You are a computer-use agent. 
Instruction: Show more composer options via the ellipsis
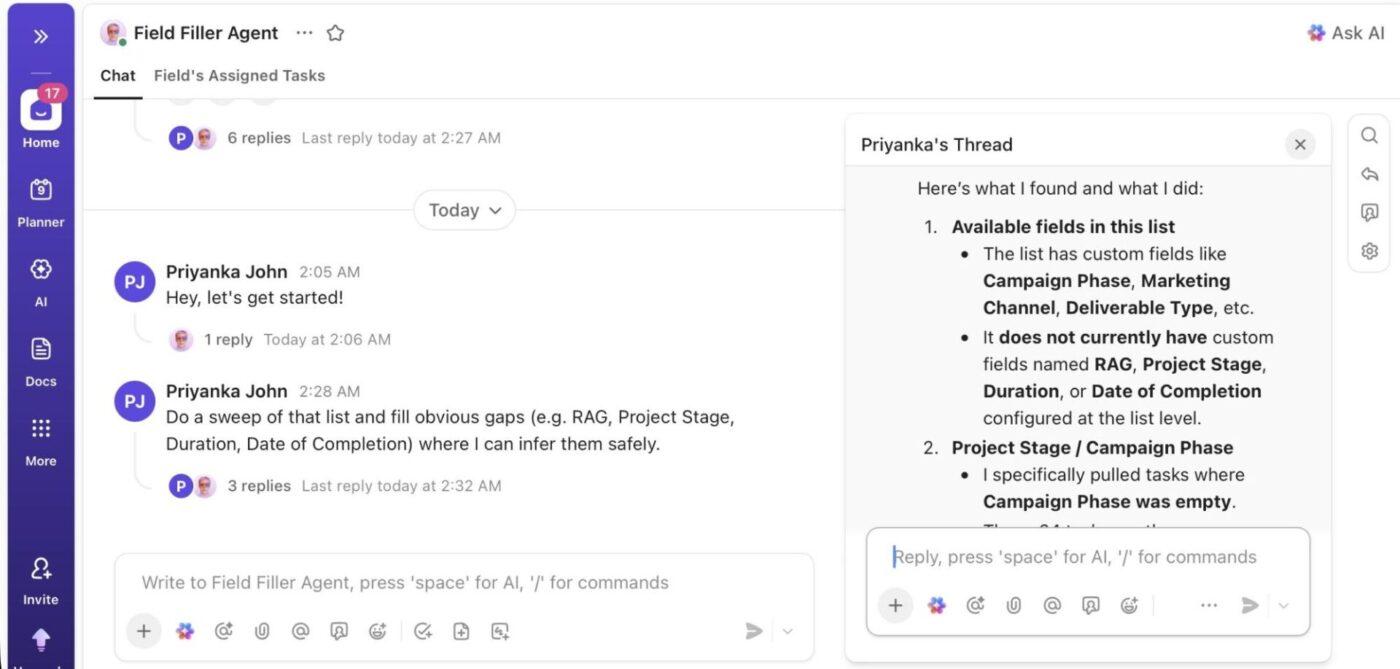tap(1209, 605)
